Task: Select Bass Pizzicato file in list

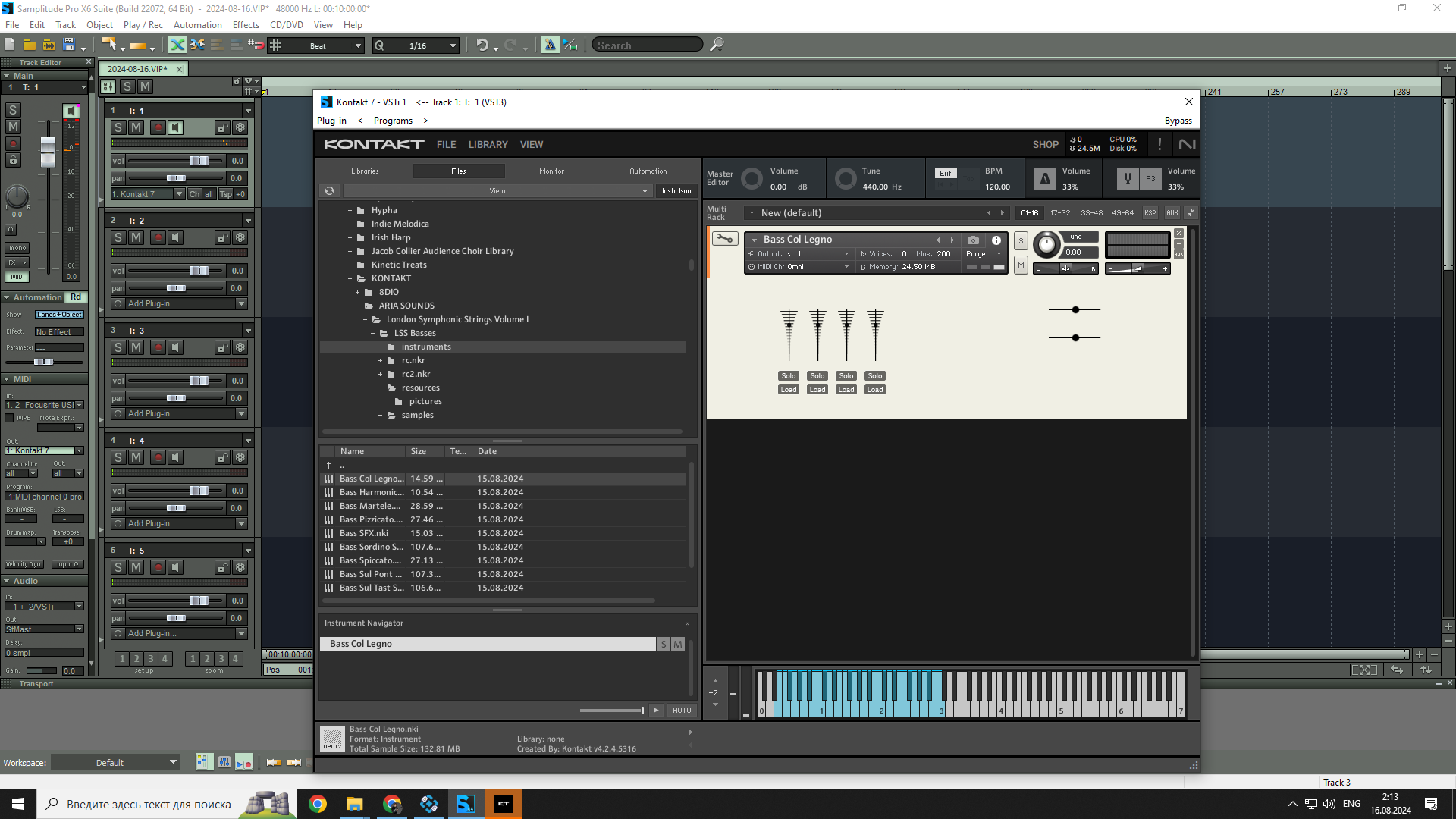Action: (x=371, y=519)
